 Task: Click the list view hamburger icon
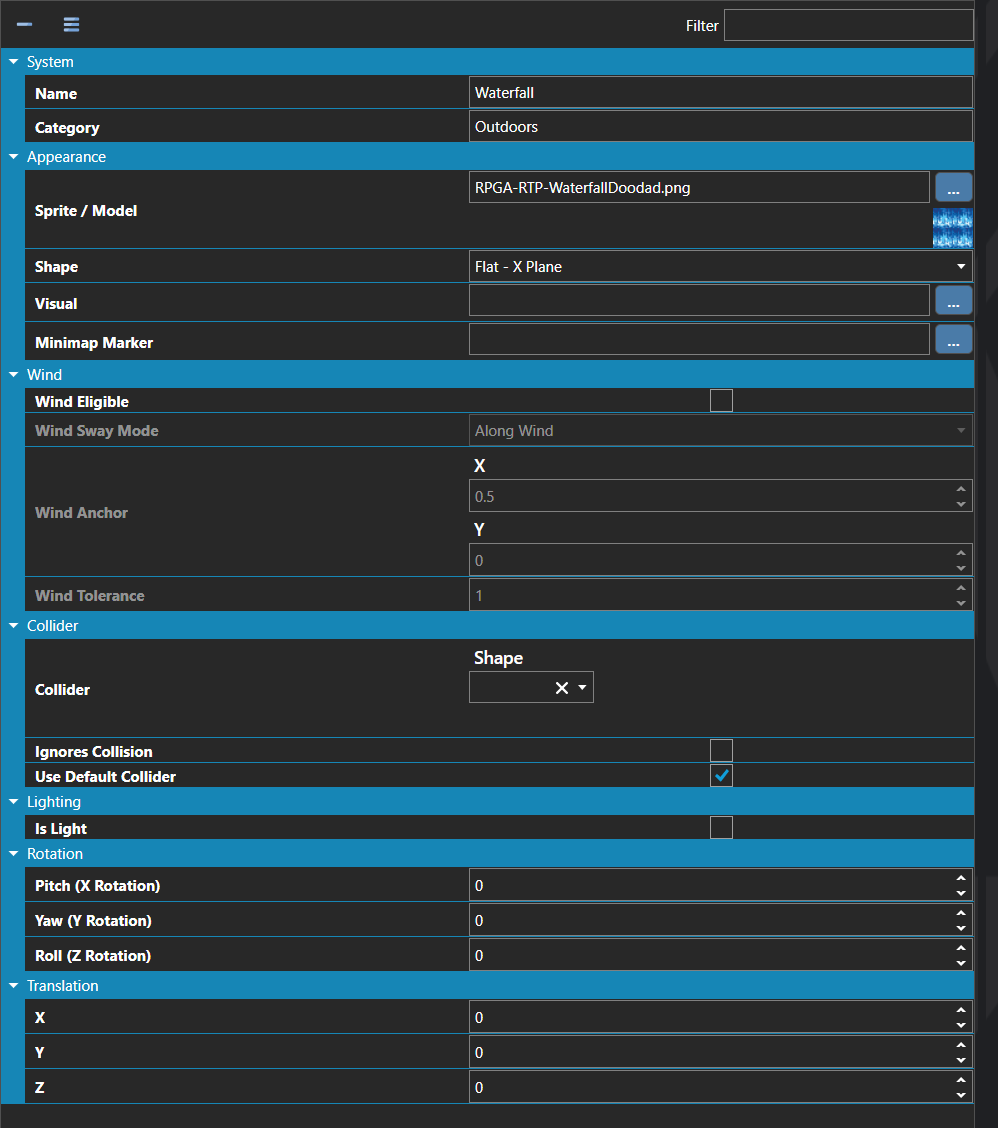point(71,24)
